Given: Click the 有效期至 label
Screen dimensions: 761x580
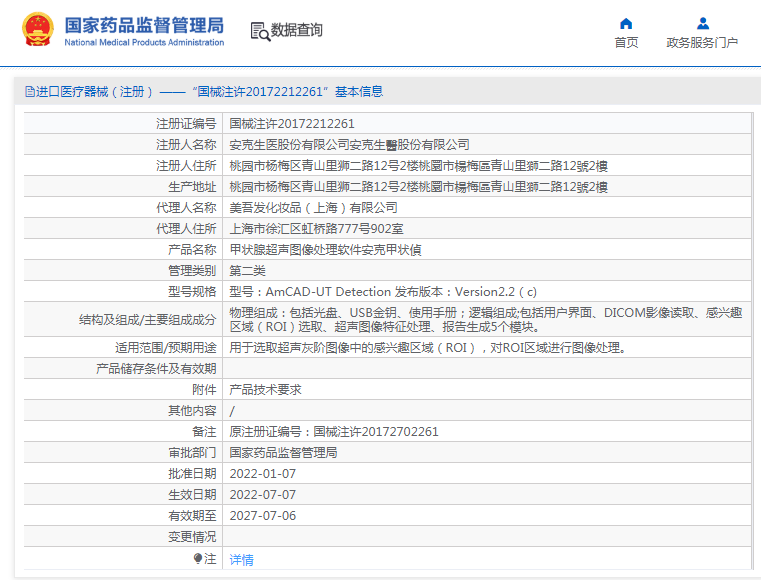Looking at the screenshot, I should pyautogui.click(x=192, y=515).
